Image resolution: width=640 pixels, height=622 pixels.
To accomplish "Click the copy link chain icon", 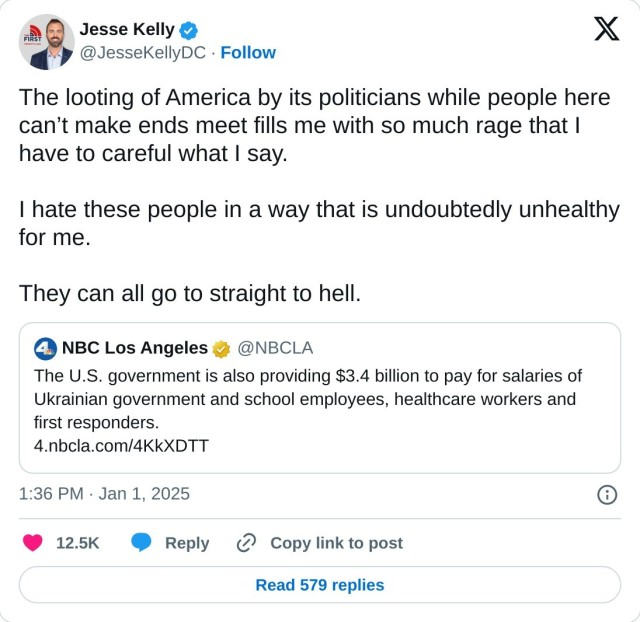I will [x=246, y=543].
